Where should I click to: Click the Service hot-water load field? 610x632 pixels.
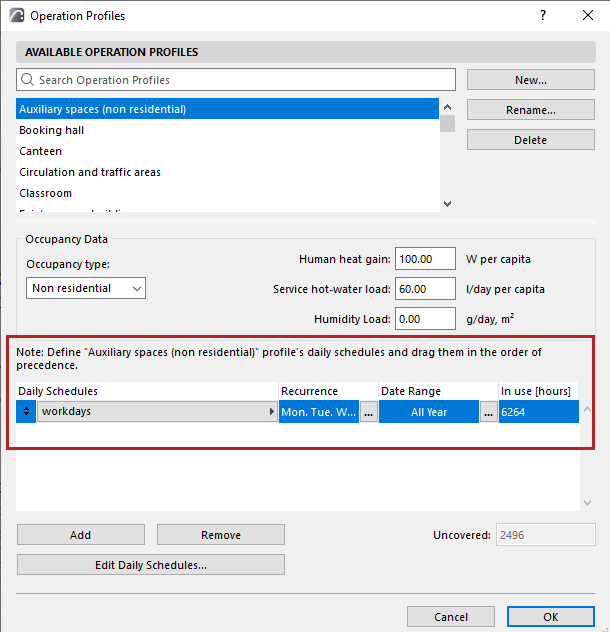coord(425,289)
